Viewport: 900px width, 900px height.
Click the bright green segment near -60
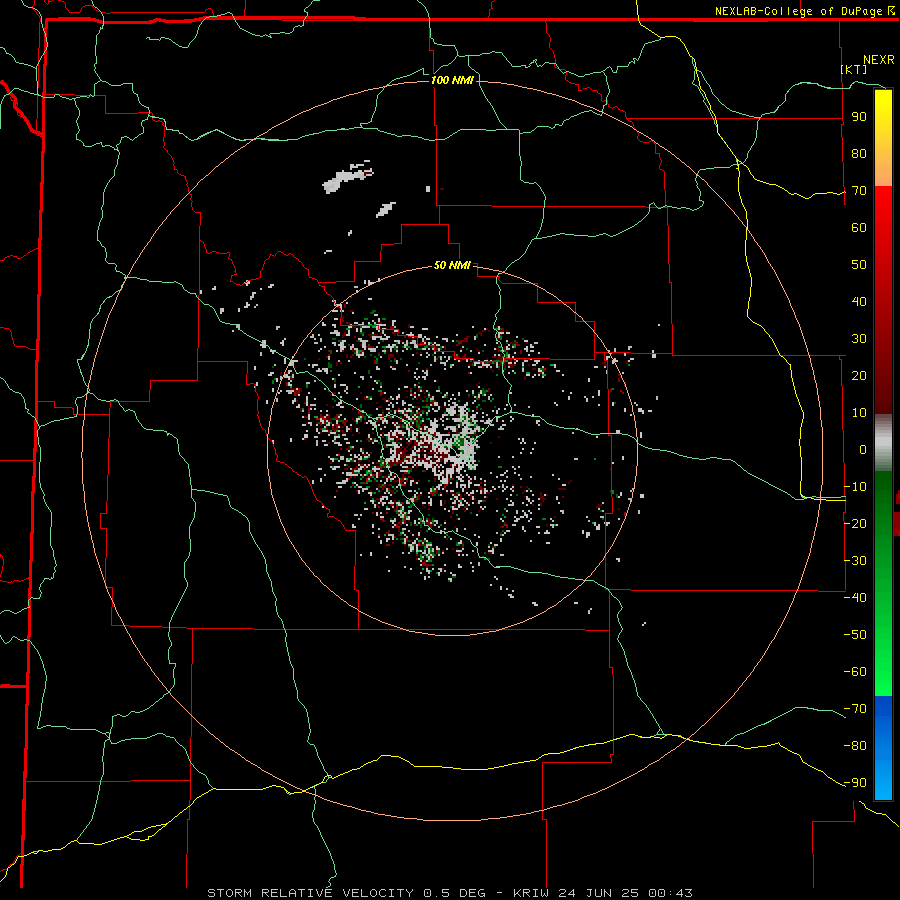click(883, 672)
